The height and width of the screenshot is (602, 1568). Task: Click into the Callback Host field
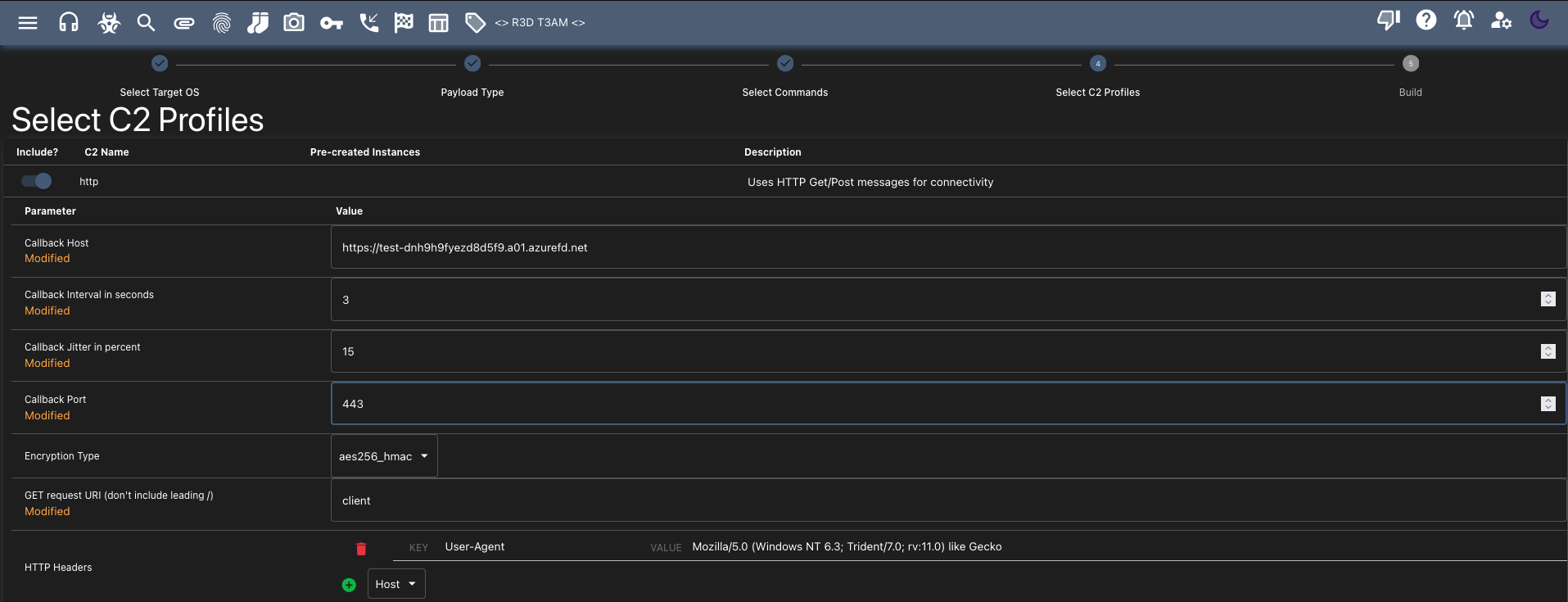point(948,247)
